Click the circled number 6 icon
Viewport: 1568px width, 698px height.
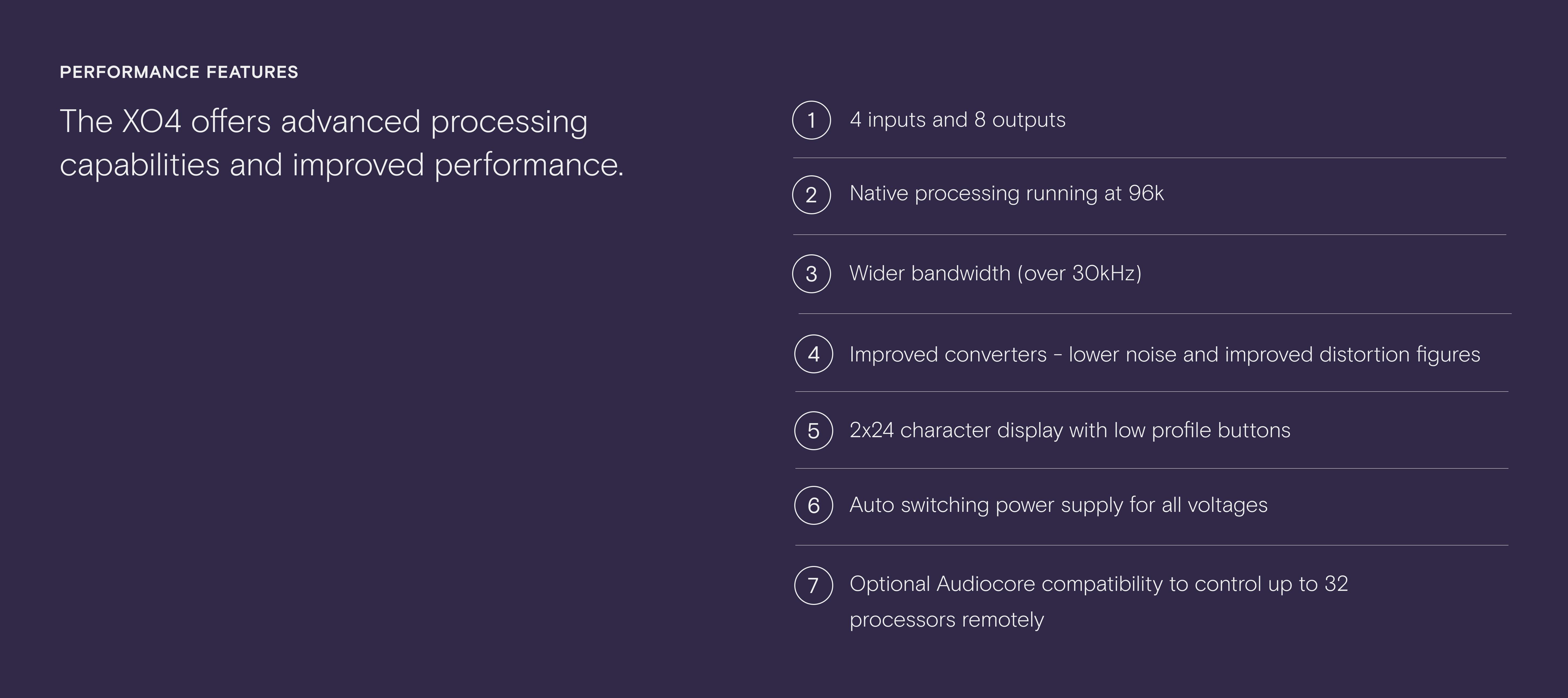tap(813, 505)
